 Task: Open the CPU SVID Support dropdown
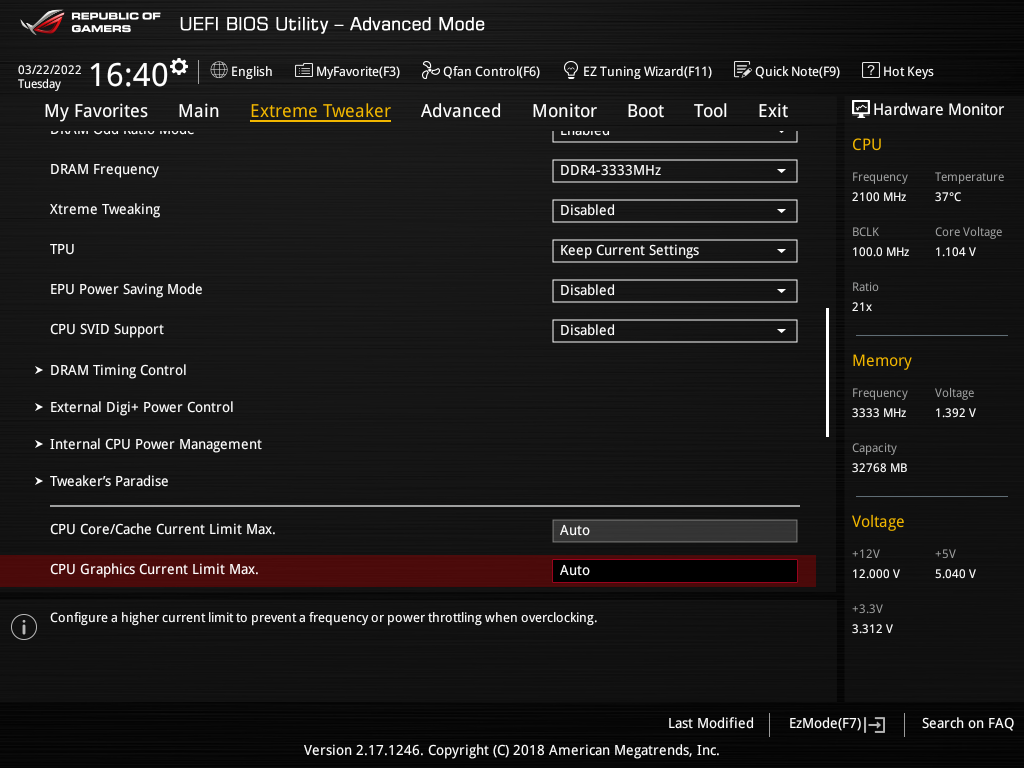675,330
